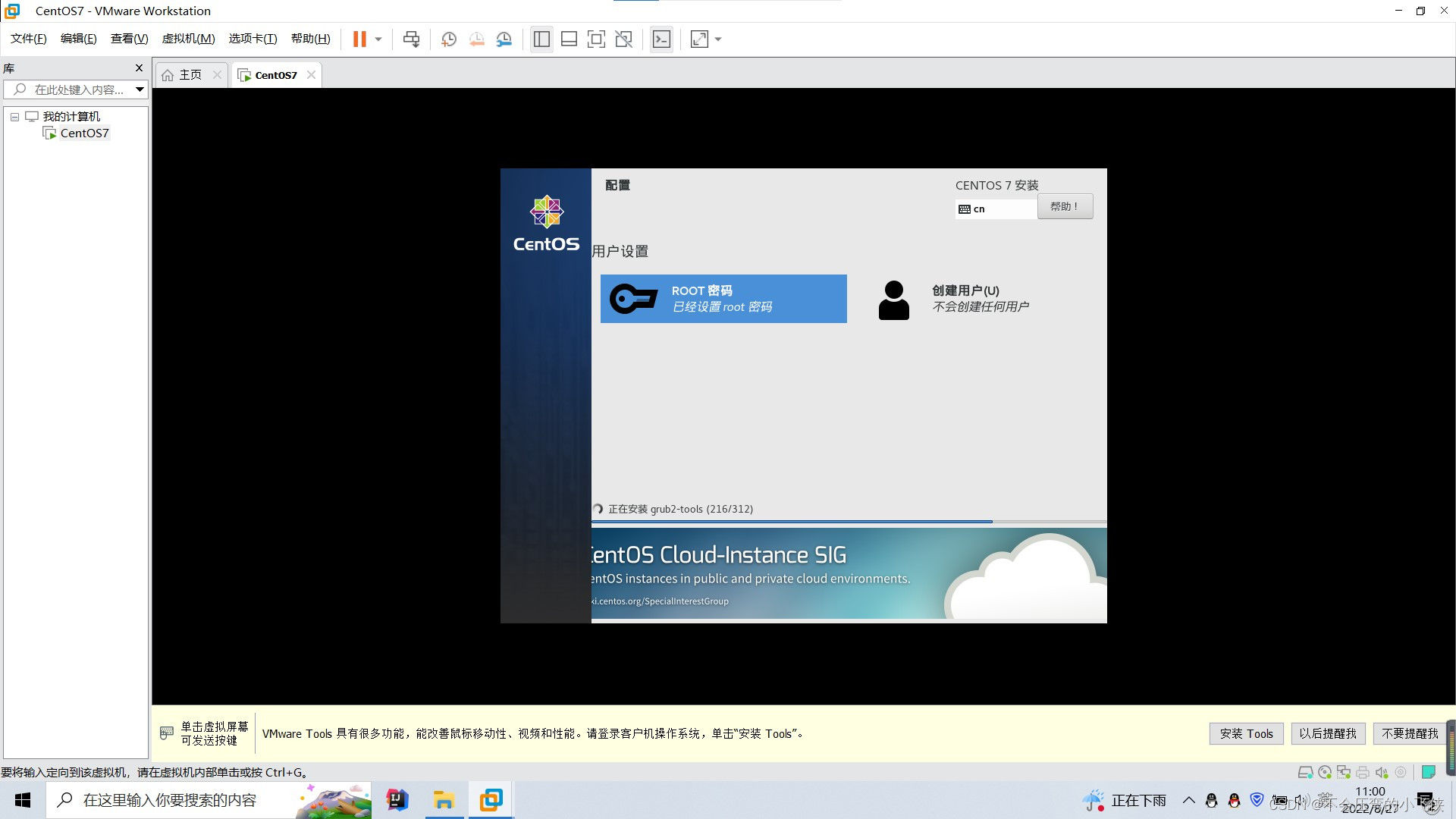Click the greyed-out disc device status icon
Image resolution: width=1456 pixels, height=819 pixels.
(1401, 773)
